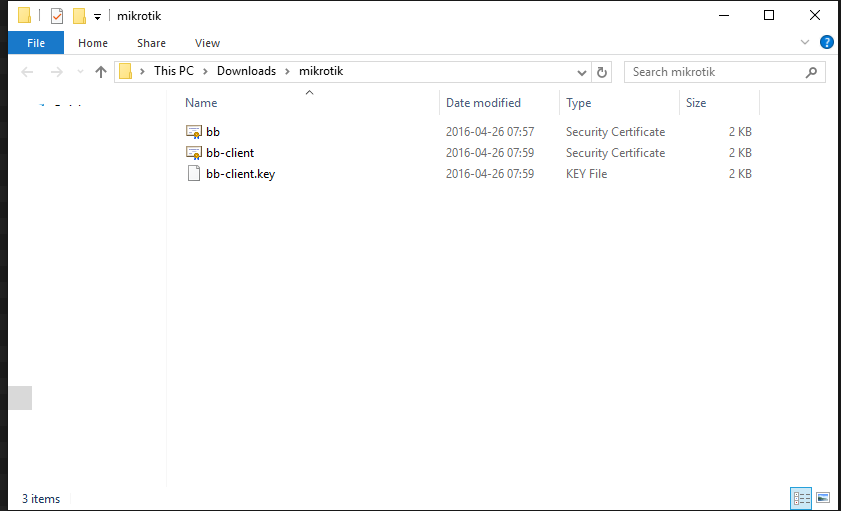Screen dimensions: 841x511
Task: Open the View ribbon tab
Action: 207,43
